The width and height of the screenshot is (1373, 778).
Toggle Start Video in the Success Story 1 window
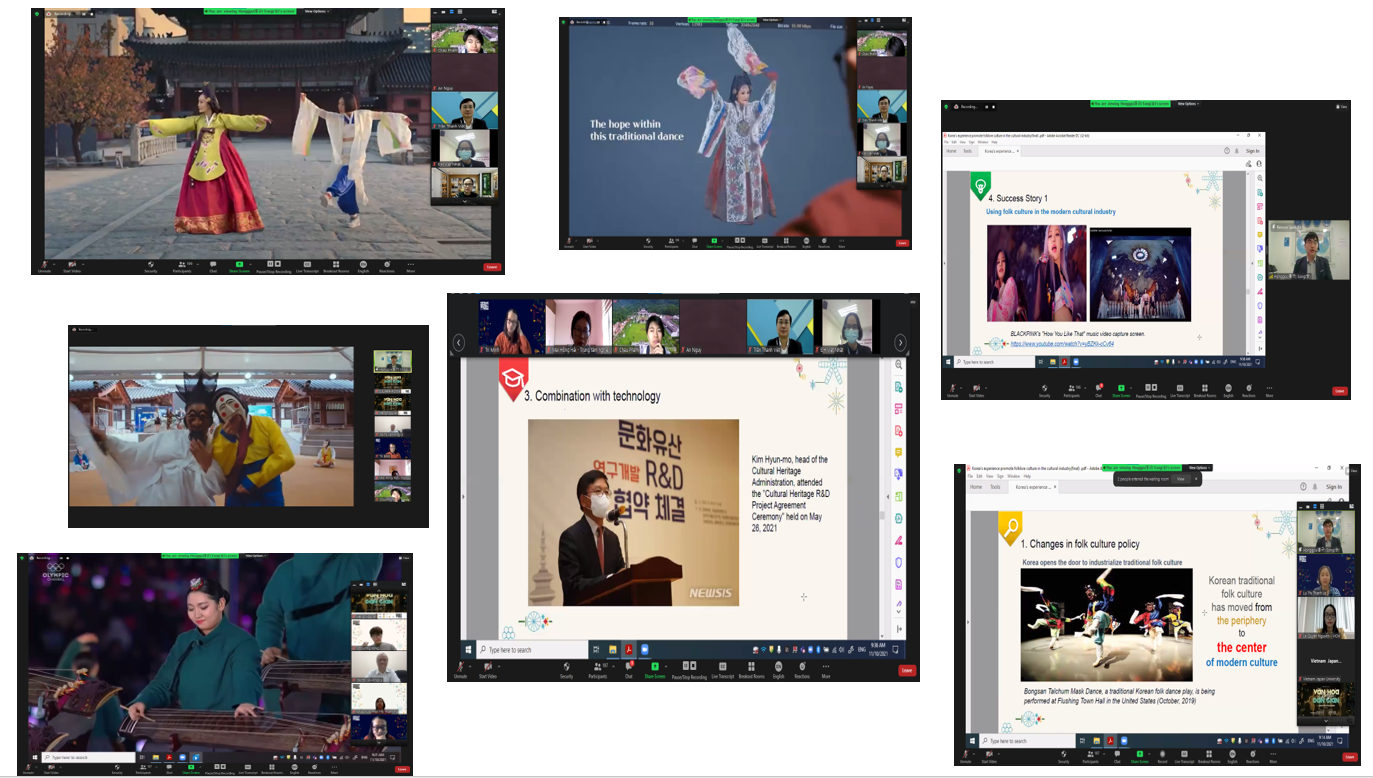tap(977, 393)
